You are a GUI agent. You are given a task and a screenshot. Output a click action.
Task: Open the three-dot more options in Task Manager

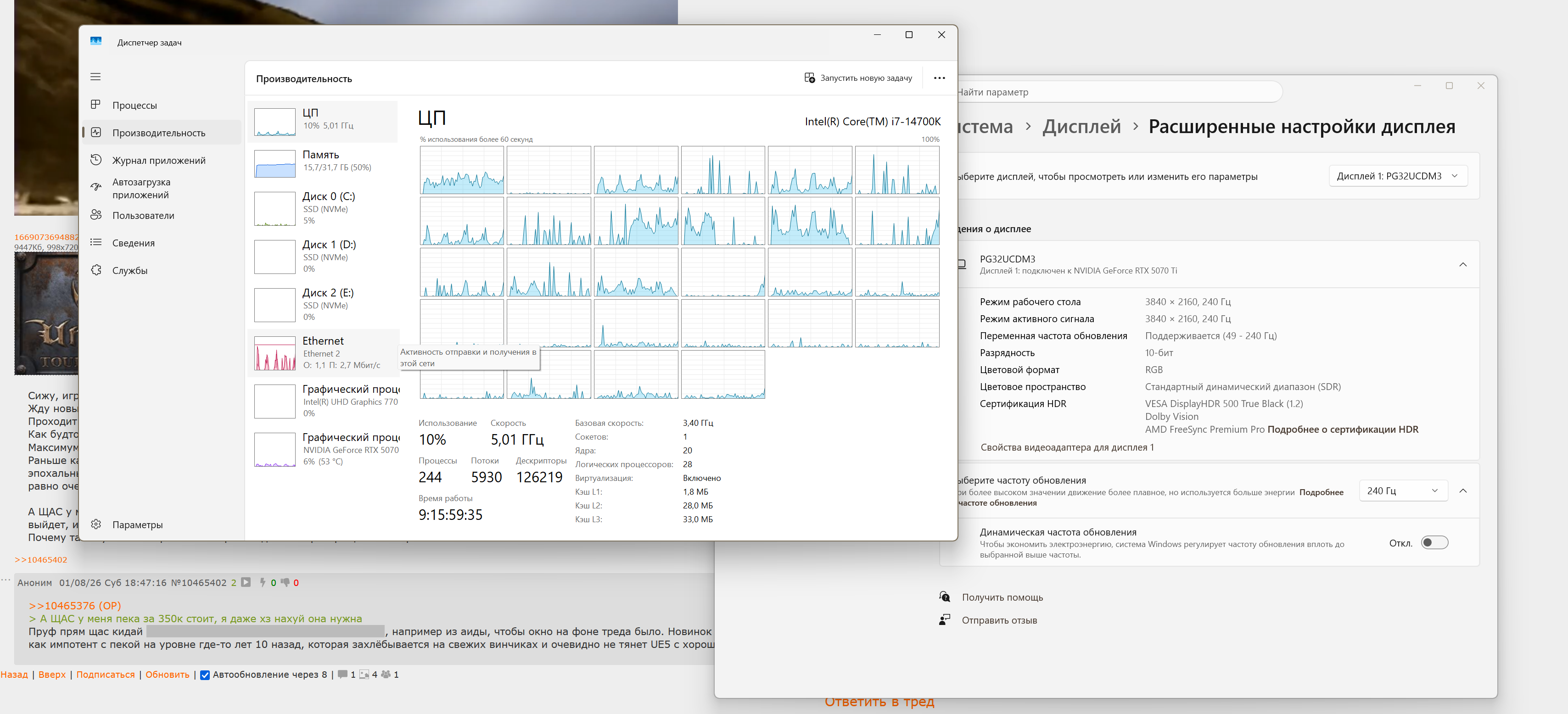point(939,78)
